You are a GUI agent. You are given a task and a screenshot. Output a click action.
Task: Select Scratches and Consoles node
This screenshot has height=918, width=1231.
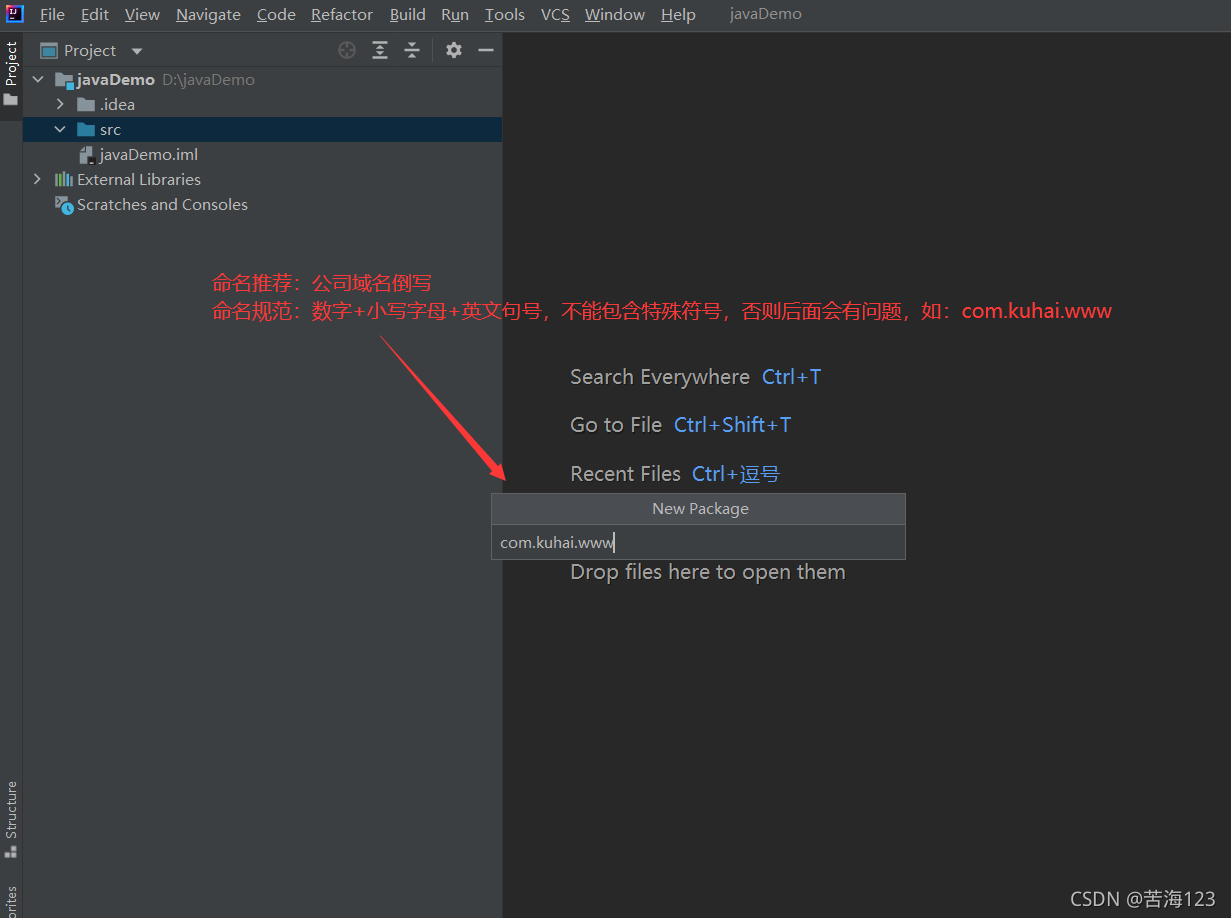point(162,204)
